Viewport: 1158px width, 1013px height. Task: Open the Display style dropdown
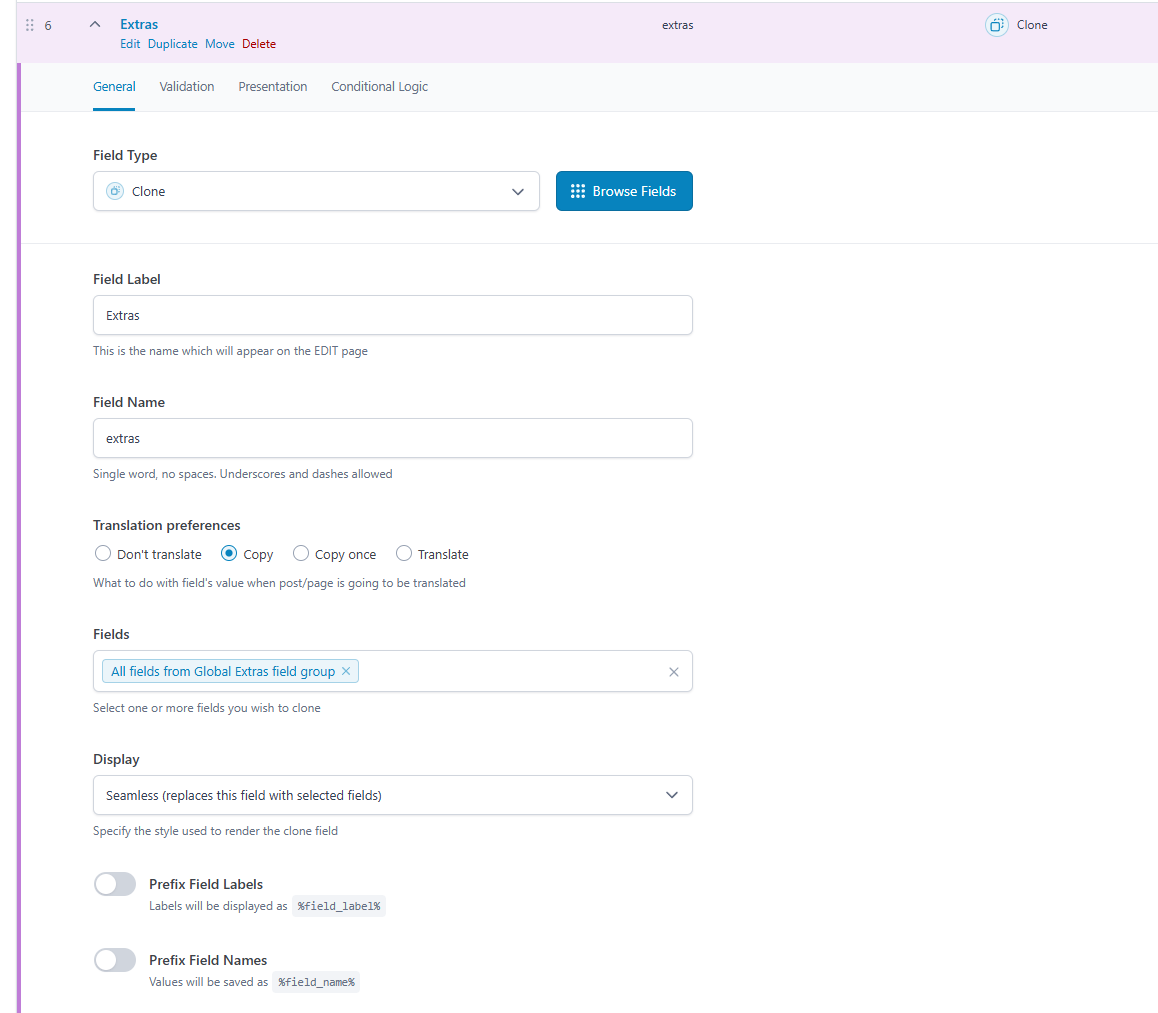click(393, 795)
